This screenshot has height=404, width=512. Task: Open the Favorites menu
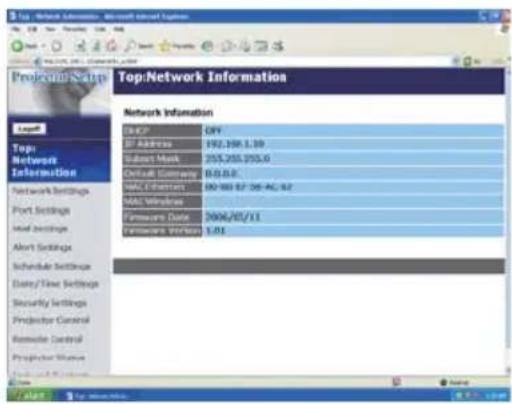(75, 29)
